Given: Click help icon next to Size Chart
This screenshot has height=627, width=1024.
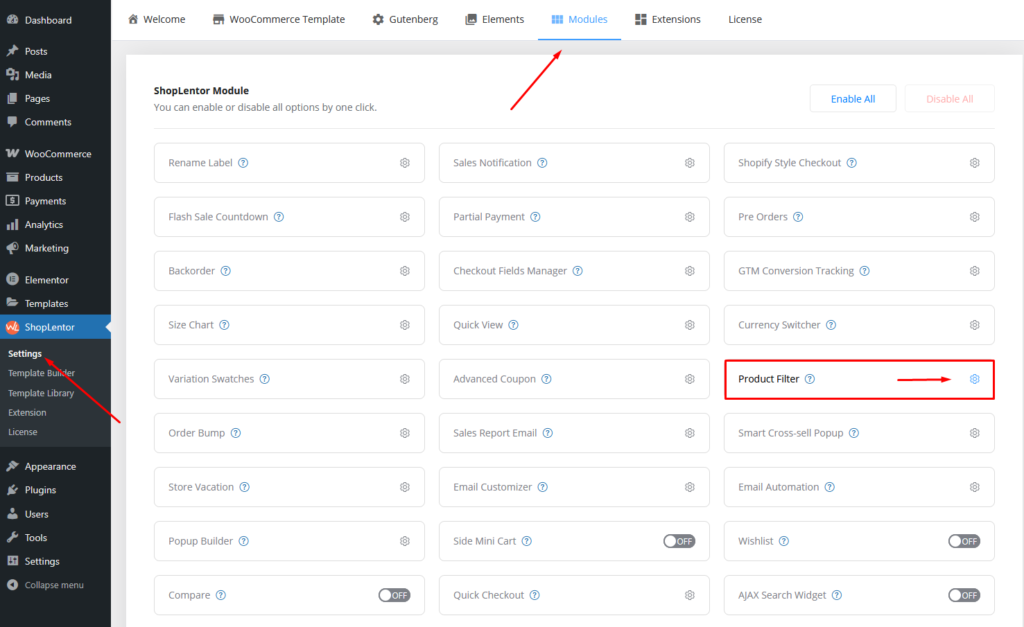Looking at the screenshot, I should tap(224, 325).
